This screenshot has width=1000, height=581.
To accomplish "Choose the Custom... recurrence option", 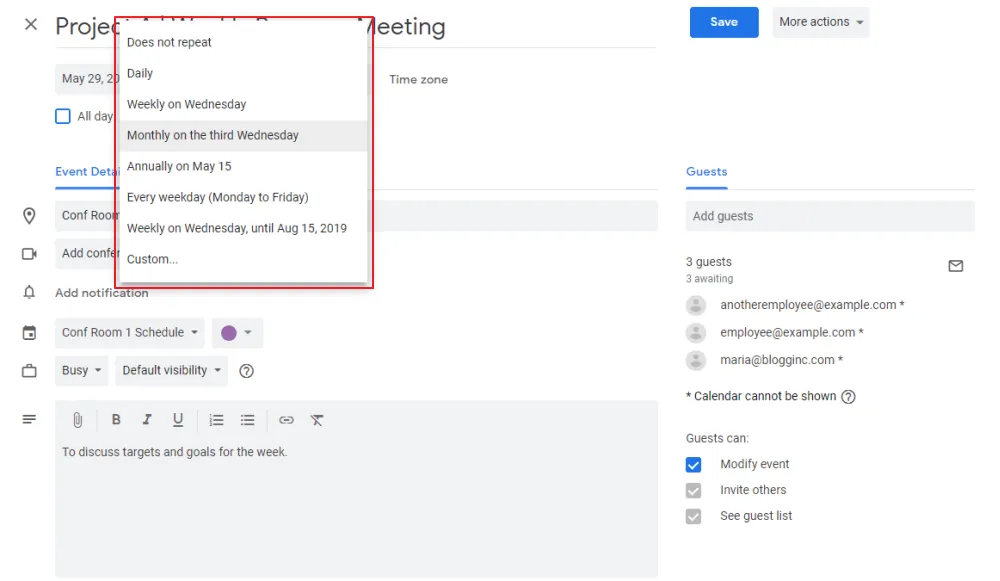I will click(243, 259).
